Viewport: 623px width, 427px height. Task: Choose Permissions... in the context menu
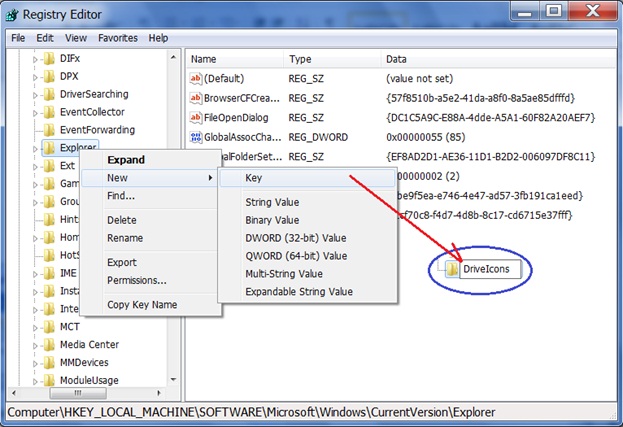tap(150, 280)
